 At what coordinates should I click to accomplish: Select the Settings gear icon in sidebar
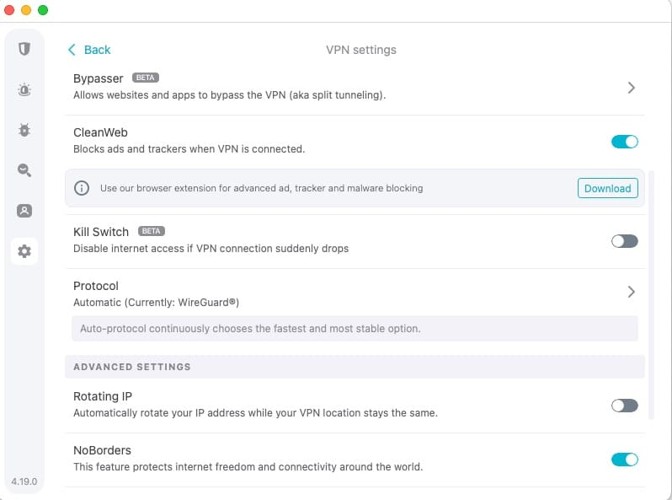click(x=24, y=251)
